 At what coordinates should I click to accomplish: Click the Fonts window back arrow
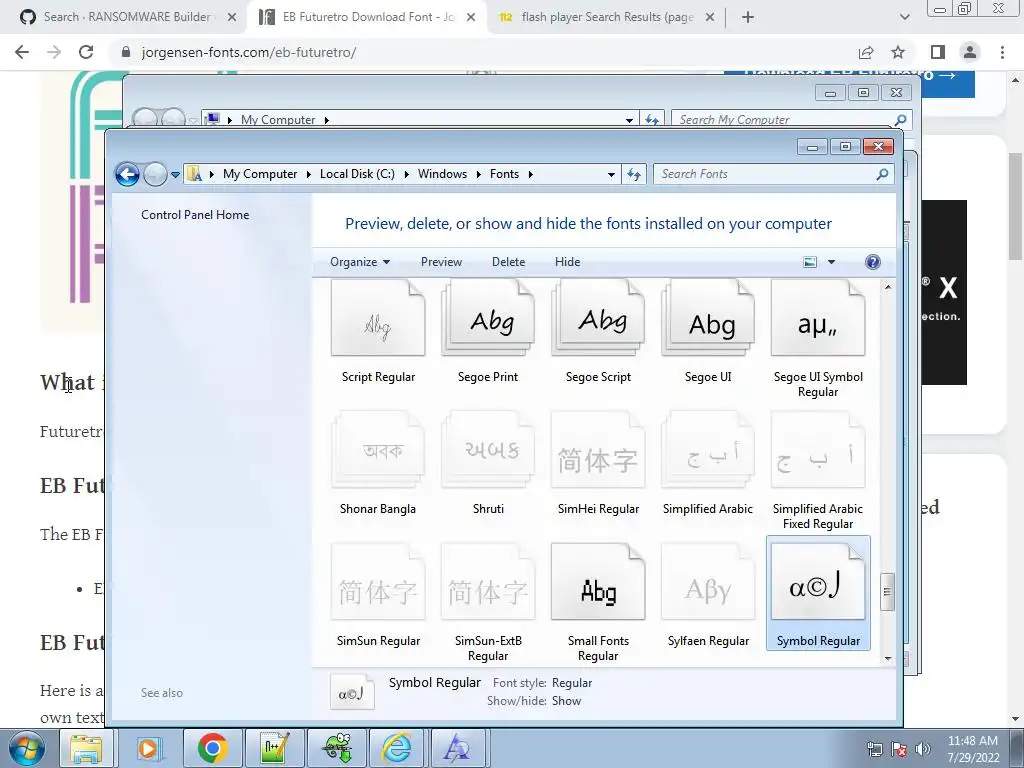click(127, 174)
